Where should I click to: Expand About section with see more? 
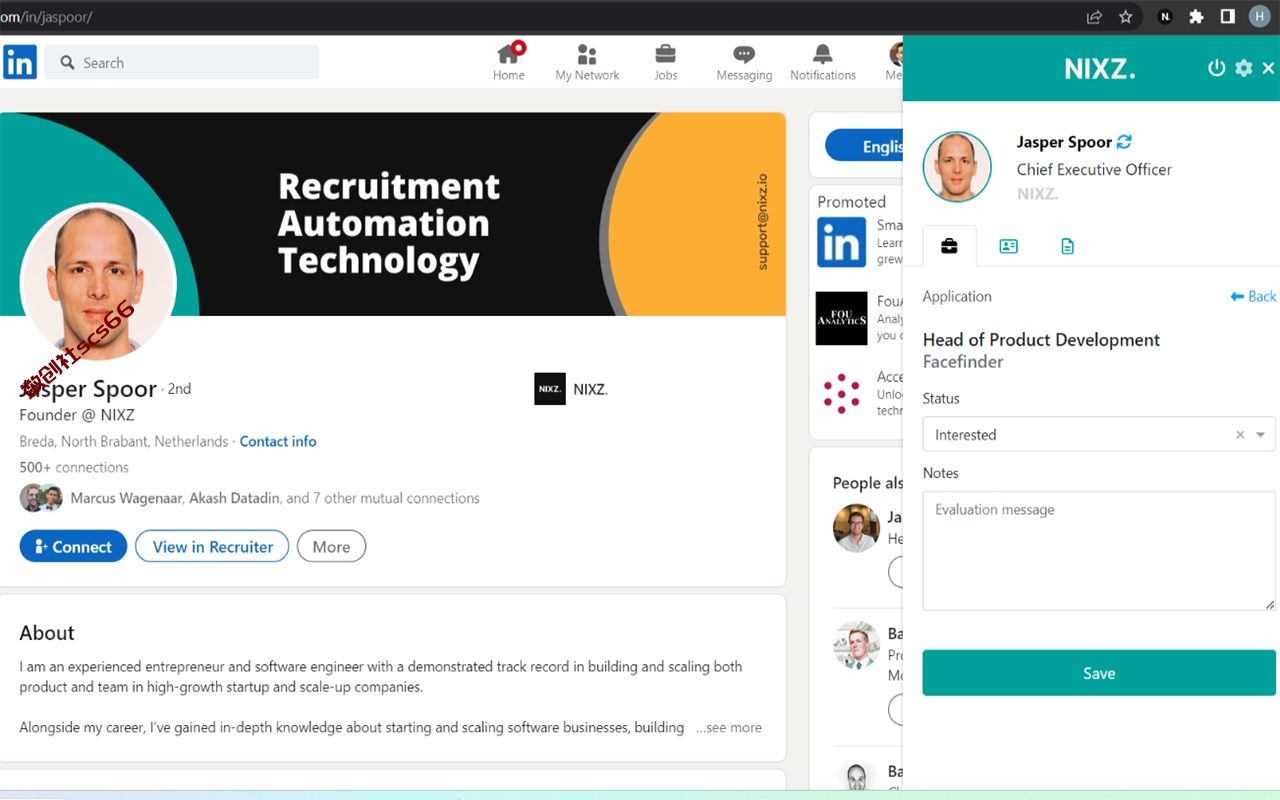coord(729,728)
